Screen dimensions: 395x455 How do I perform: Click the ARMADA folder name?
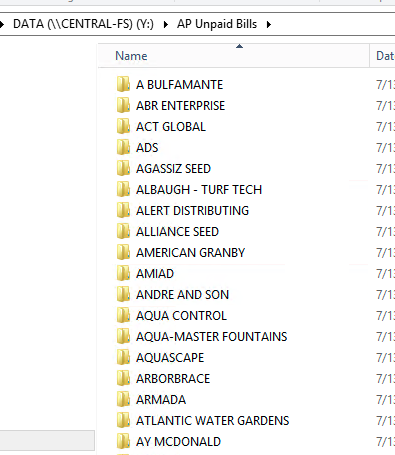[x=161, y=400]
